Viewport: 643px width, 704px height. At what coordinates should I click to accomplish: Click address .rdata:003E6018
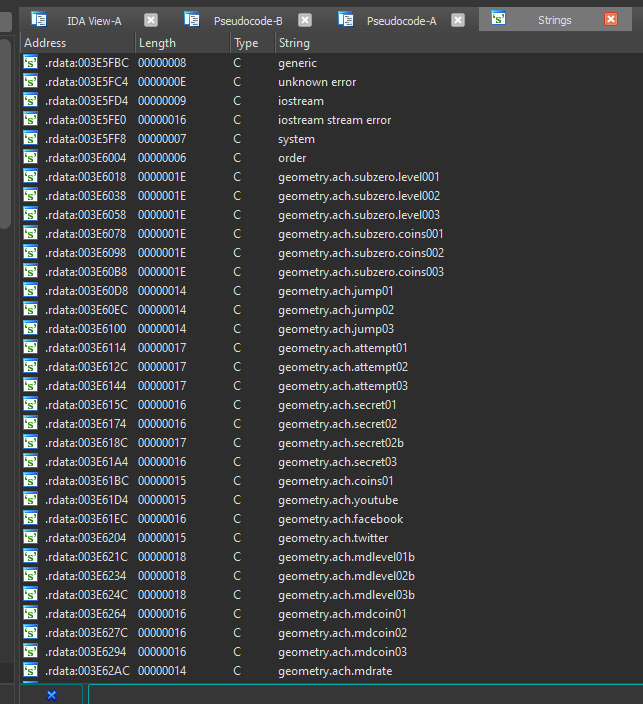[x=85, y=176]
